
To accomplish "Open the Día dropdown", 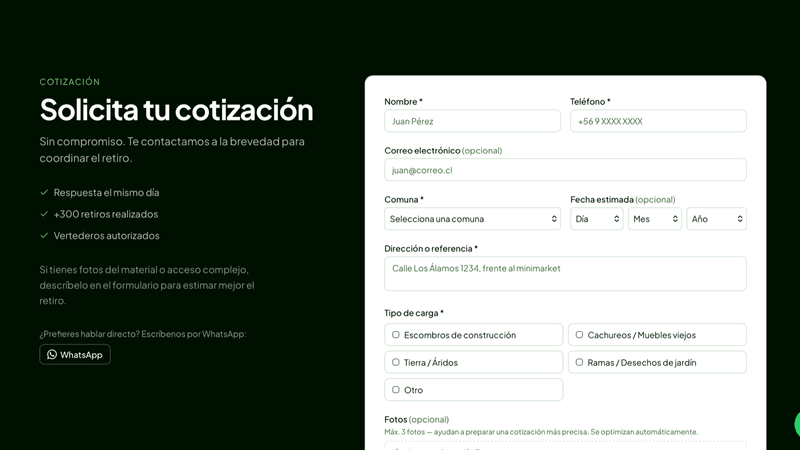I will [596, 219].
